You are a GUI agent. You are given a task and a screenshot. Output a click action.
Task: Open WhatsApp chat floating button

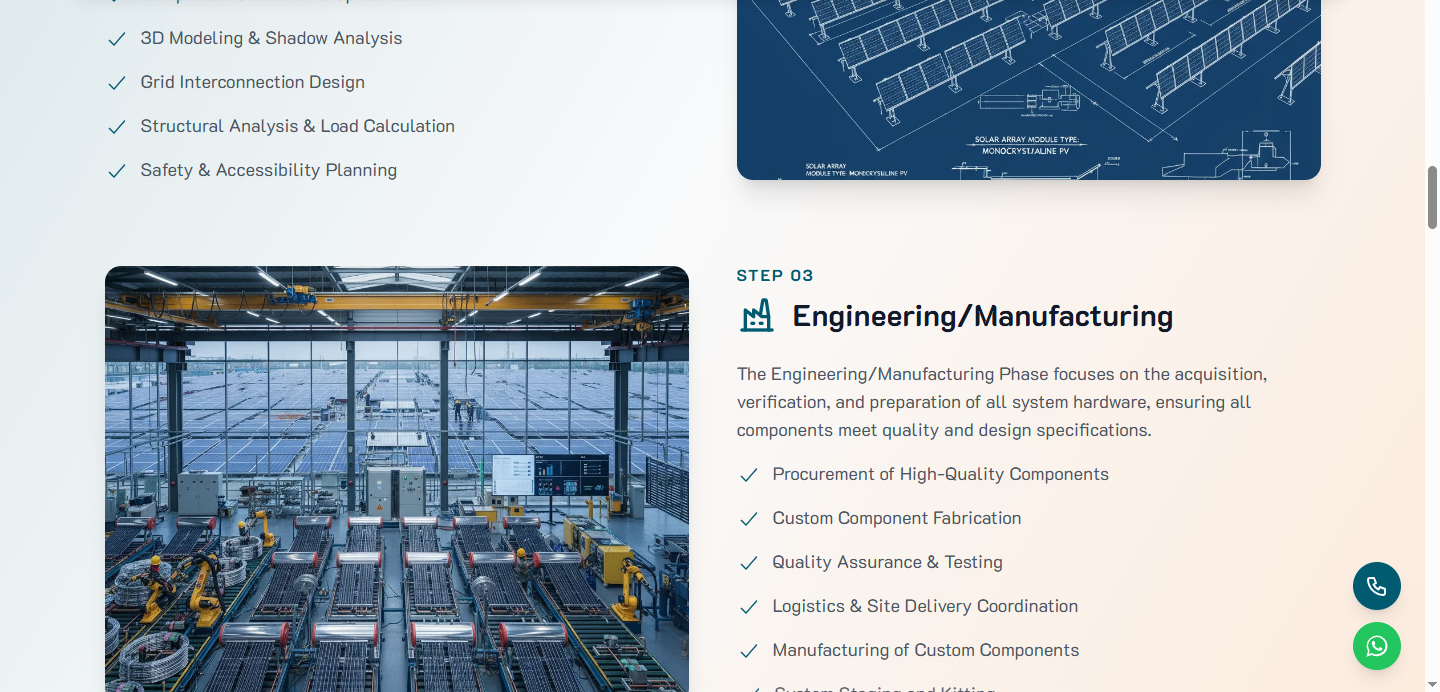click(1377, 646)
